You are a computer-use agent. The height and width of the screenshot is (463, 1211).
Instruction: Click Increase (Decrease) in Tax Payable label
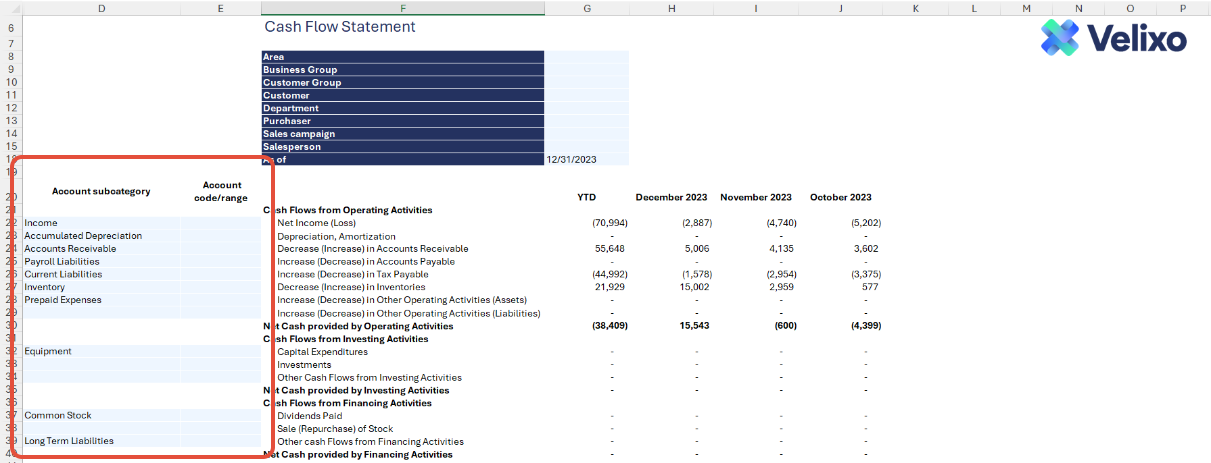[352, 274]
